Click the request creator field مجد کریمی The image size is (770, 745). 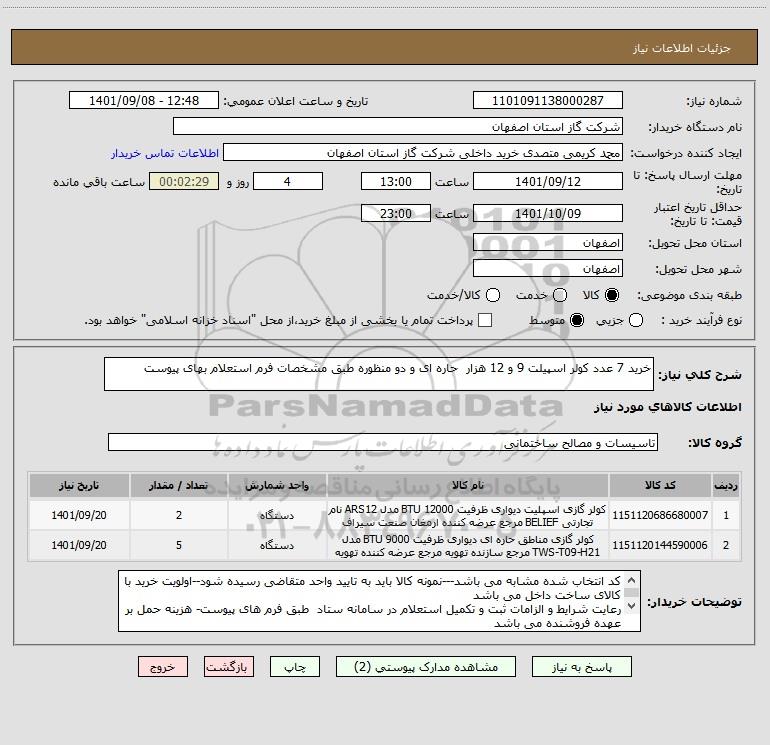click(423, 153)
